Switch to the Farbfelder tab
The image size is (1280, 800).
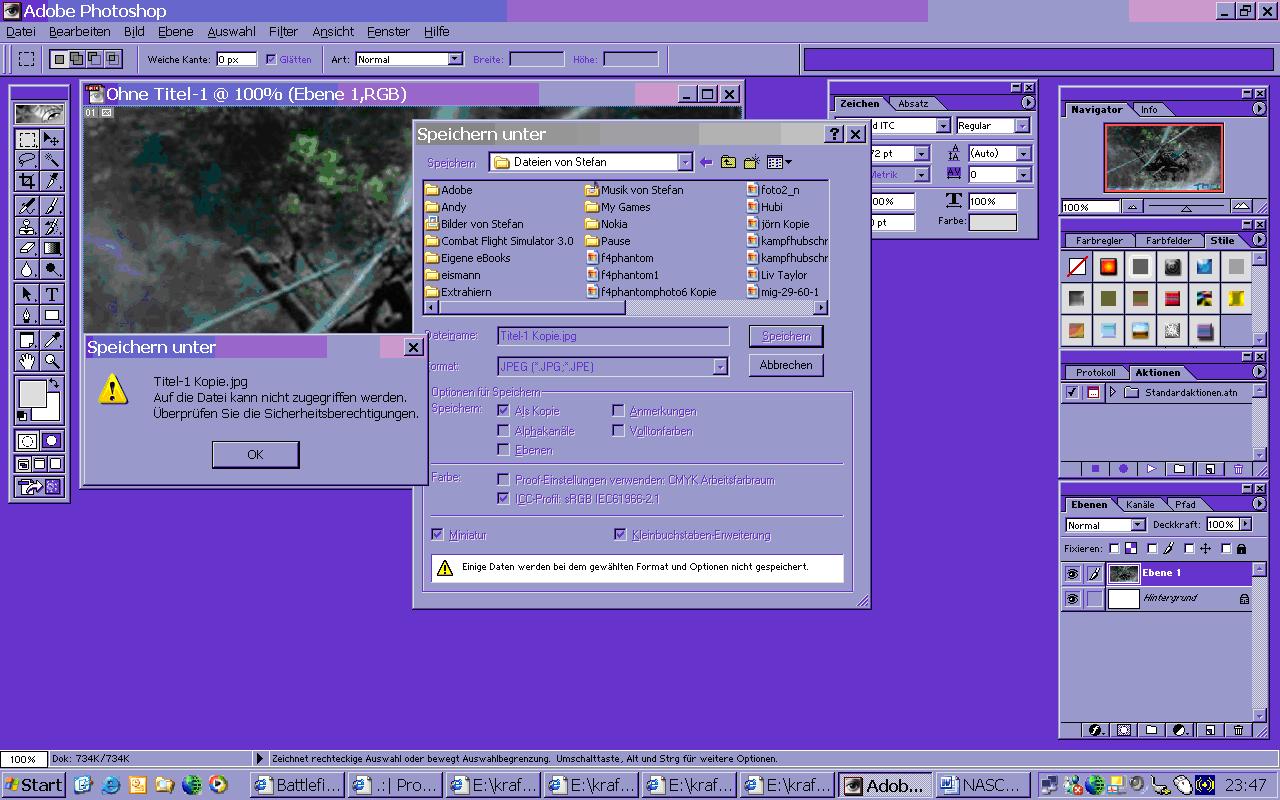coord(1168,241)
